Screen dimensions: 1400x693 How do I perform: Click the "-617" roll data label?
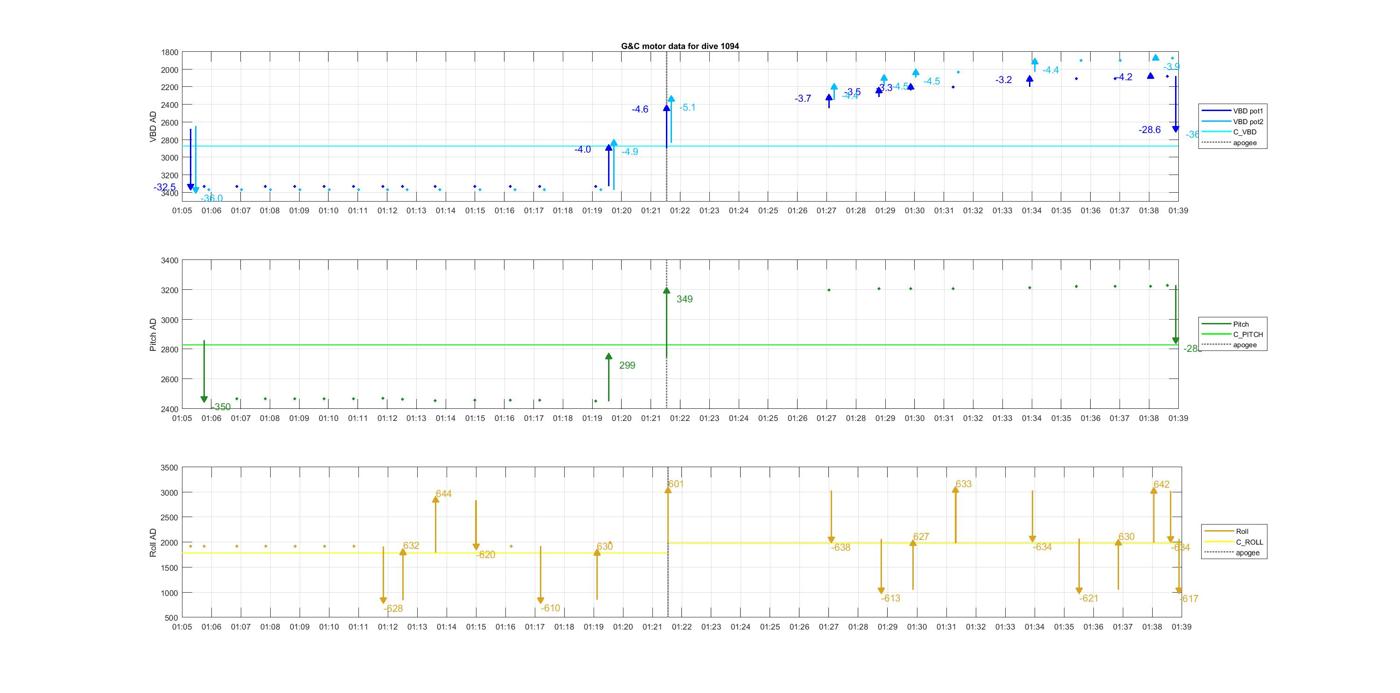[1188, 598]
